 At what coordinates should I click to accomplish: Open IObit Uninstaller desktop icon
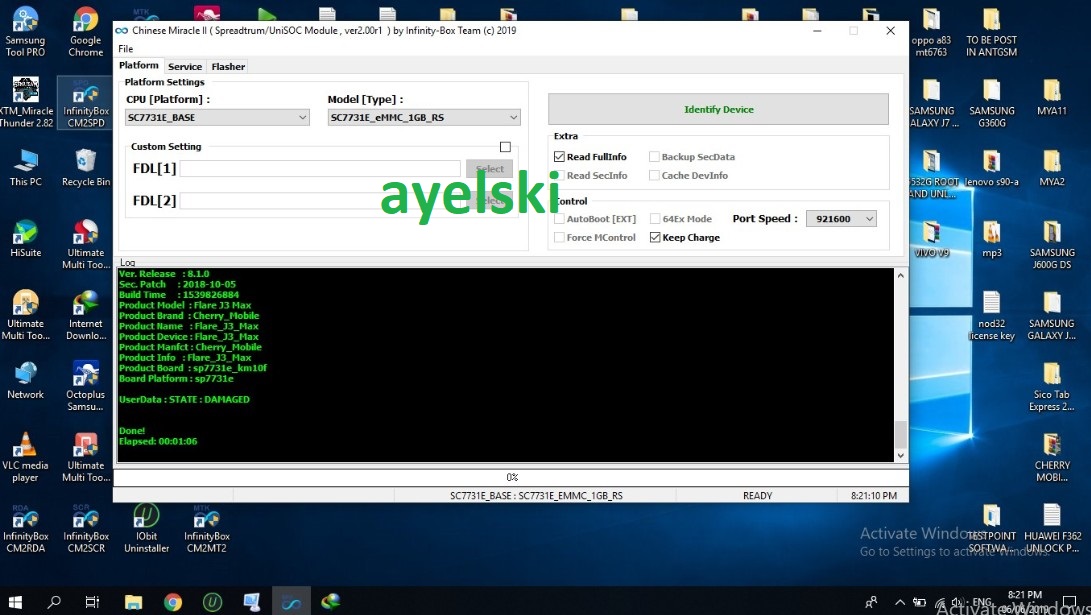point(146,528)
